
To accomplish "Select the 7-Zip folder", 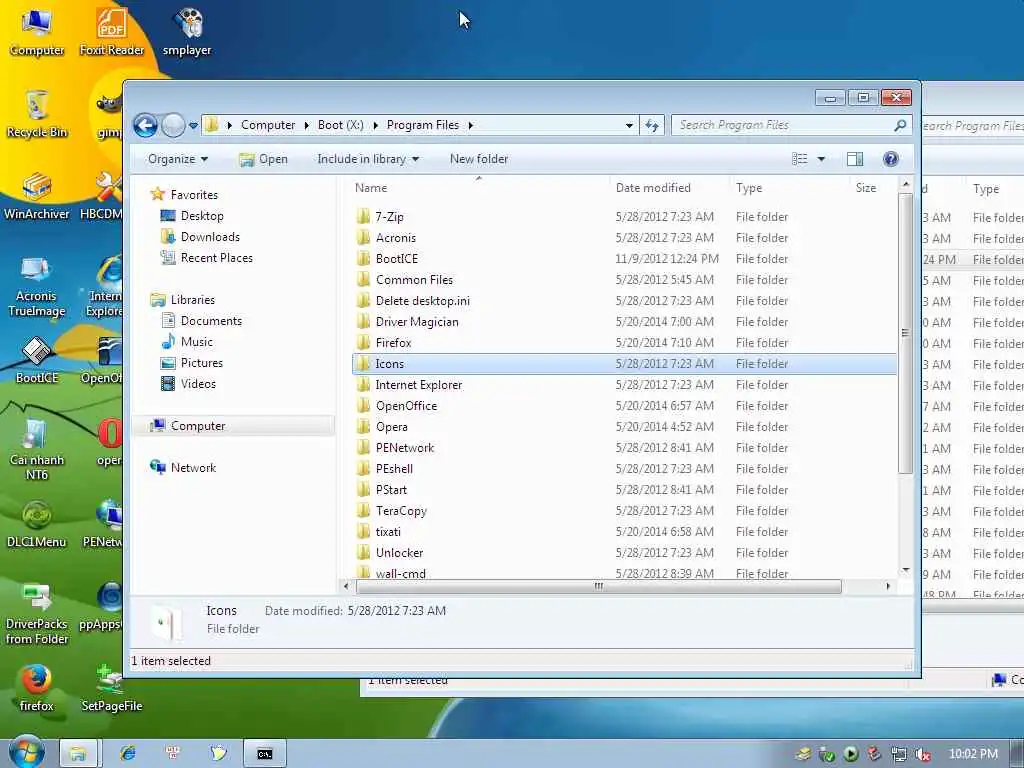I will [x=624, y=216].
